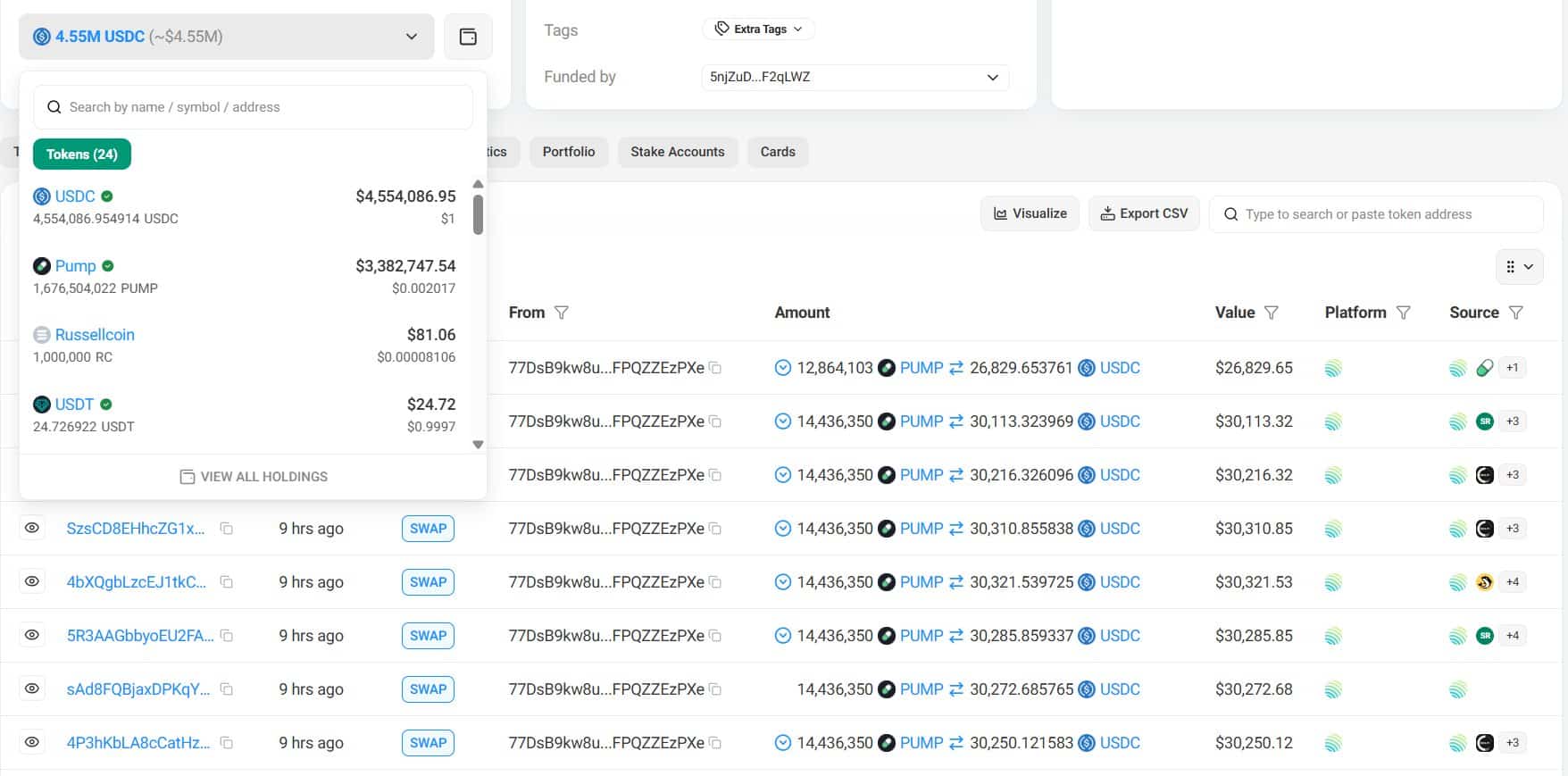
Task: Toggle eye icon for SzsCD8EHhcZG1x transaction
Action: pyautogui.click(x=32, y=529)
